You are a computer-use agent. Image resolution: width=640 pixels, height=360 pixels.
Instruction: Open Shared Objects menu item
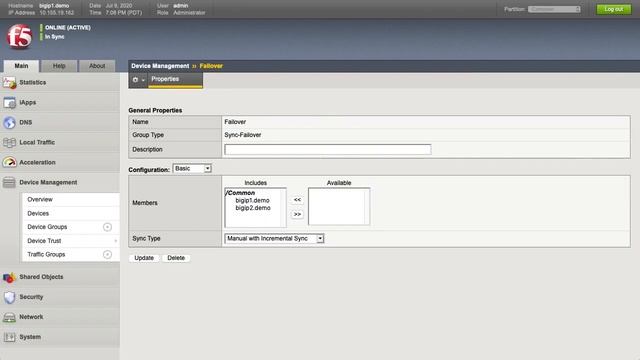click(41, 277)
